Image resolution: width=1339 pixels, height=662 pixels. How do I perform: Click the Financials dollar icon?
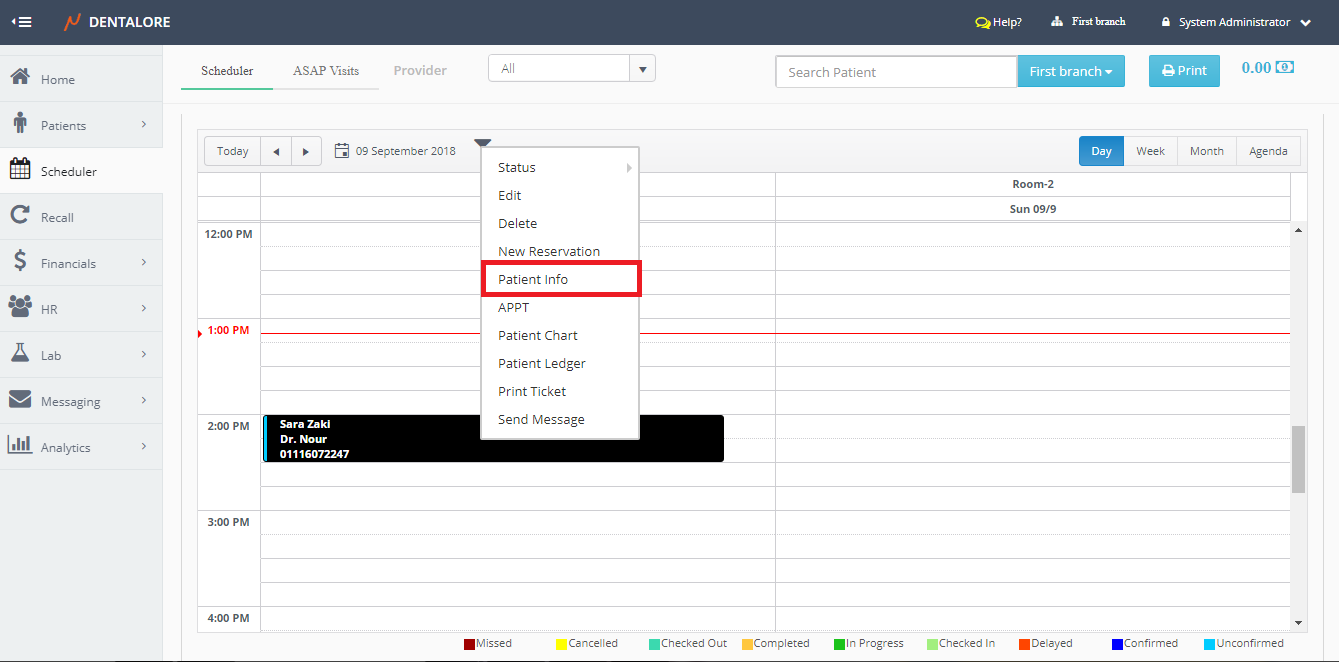[x=19, y=262]
